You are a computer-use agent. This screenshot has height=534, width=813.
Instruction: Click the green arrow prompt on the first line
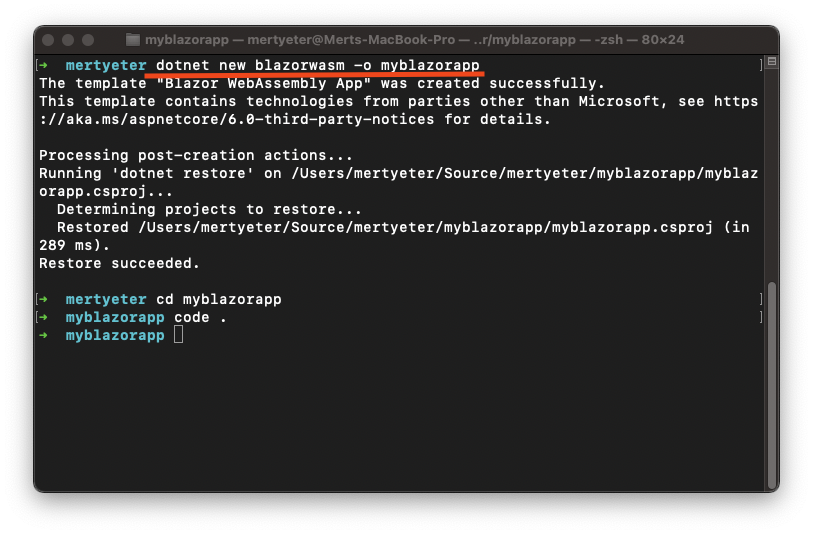pos(44,65)
